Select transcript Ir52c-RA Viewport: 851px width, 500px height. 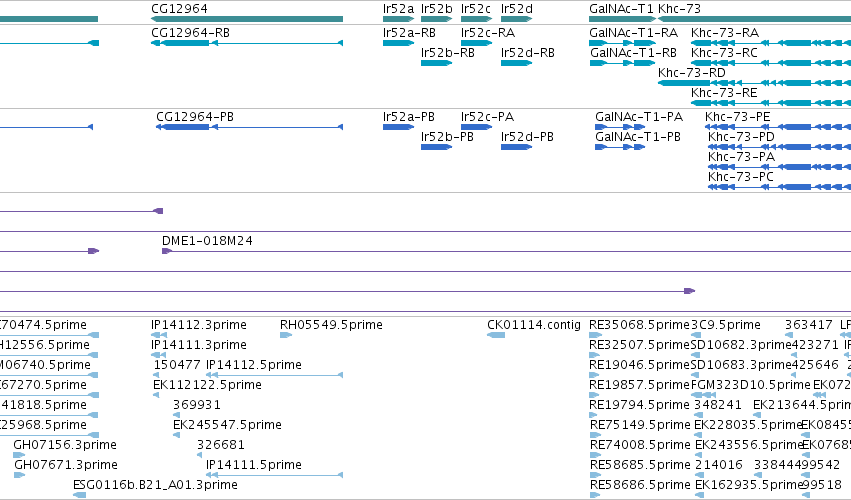(x=488, y=33)
